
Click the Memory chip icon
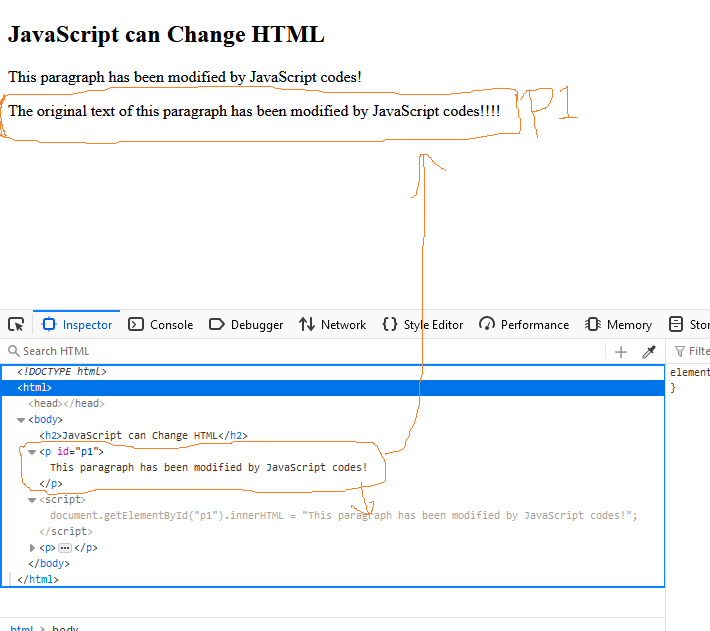[x=593, y=324]
